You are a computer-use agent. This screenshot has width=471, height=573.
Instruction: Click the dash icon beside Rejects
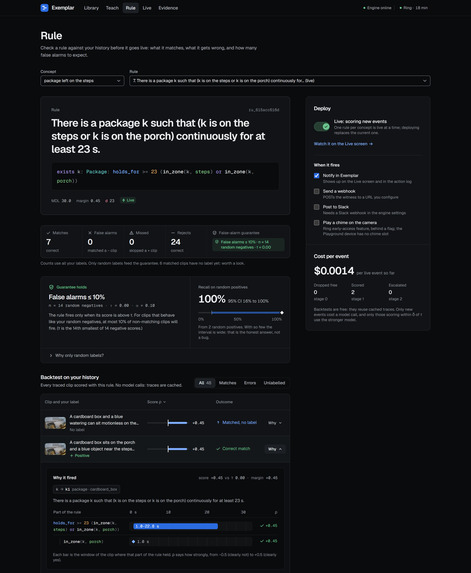173,233
